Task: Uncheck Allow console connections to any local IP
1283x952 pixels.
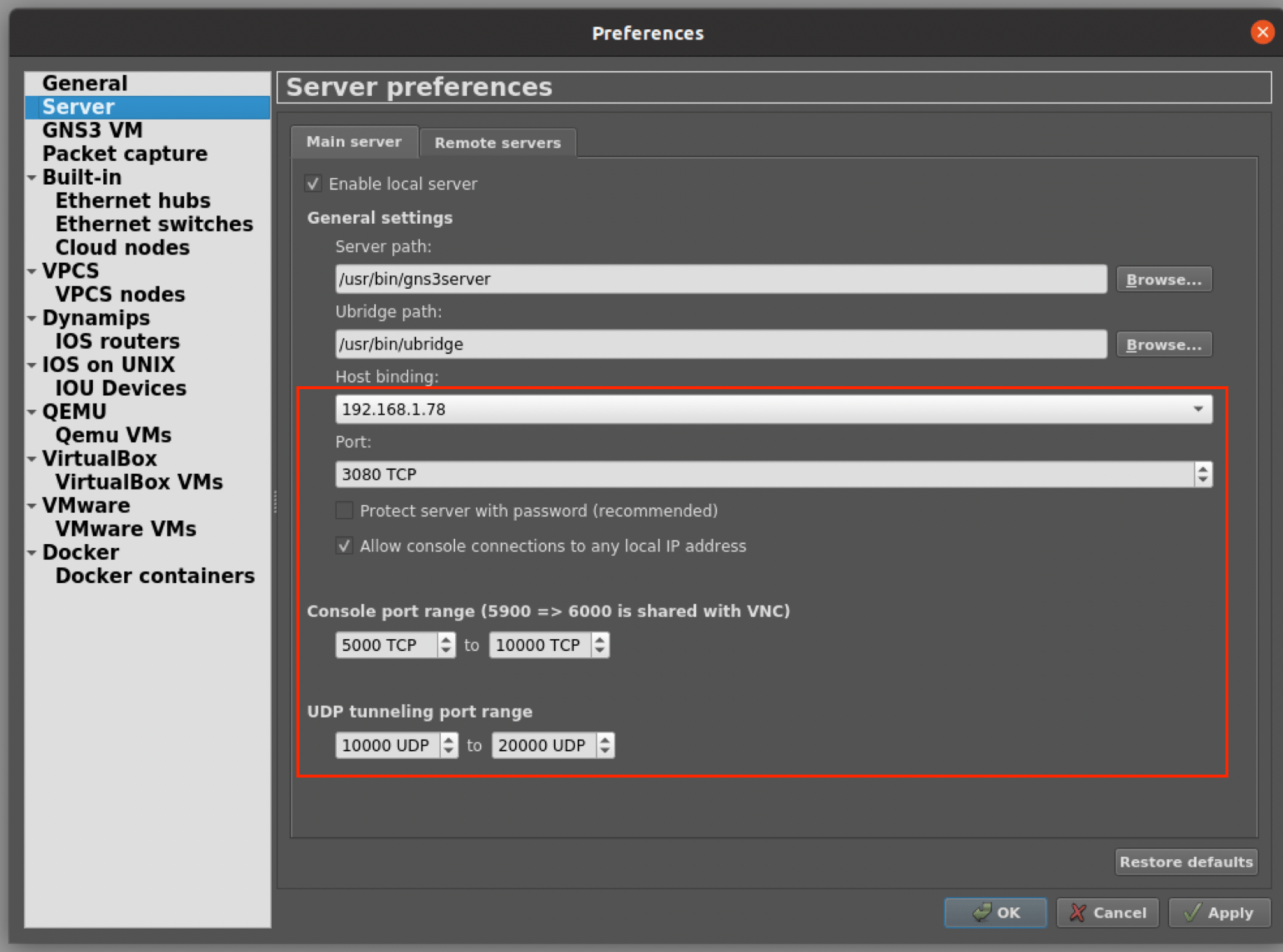Action: [x=344, y=546]
